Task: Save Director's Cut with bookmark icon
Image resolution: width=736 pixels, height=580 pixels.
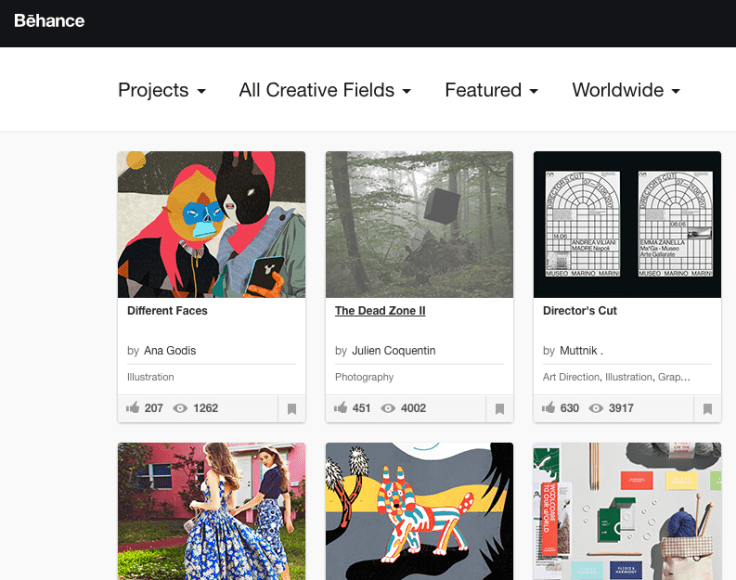Action: pos(707,409)
